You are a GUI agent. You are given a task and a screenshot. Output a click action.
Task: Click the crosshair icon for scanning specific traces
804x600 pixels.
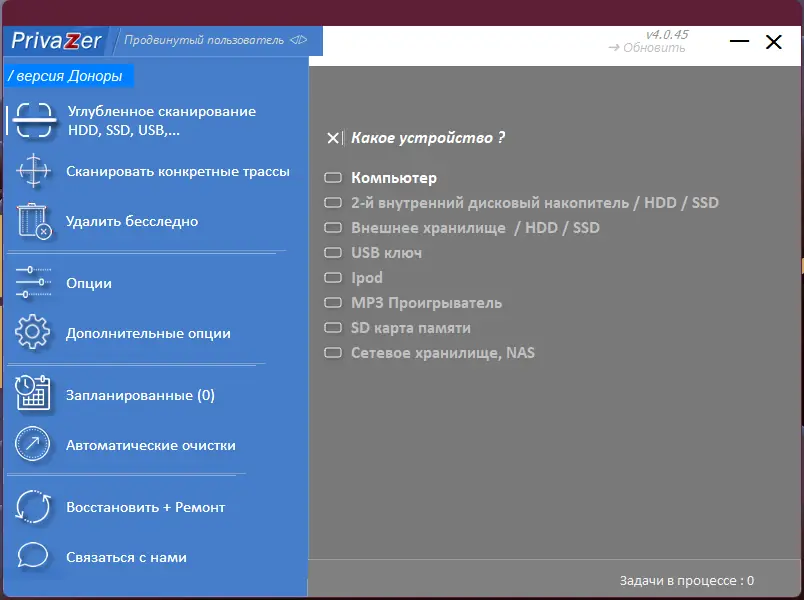coord(33,171)
